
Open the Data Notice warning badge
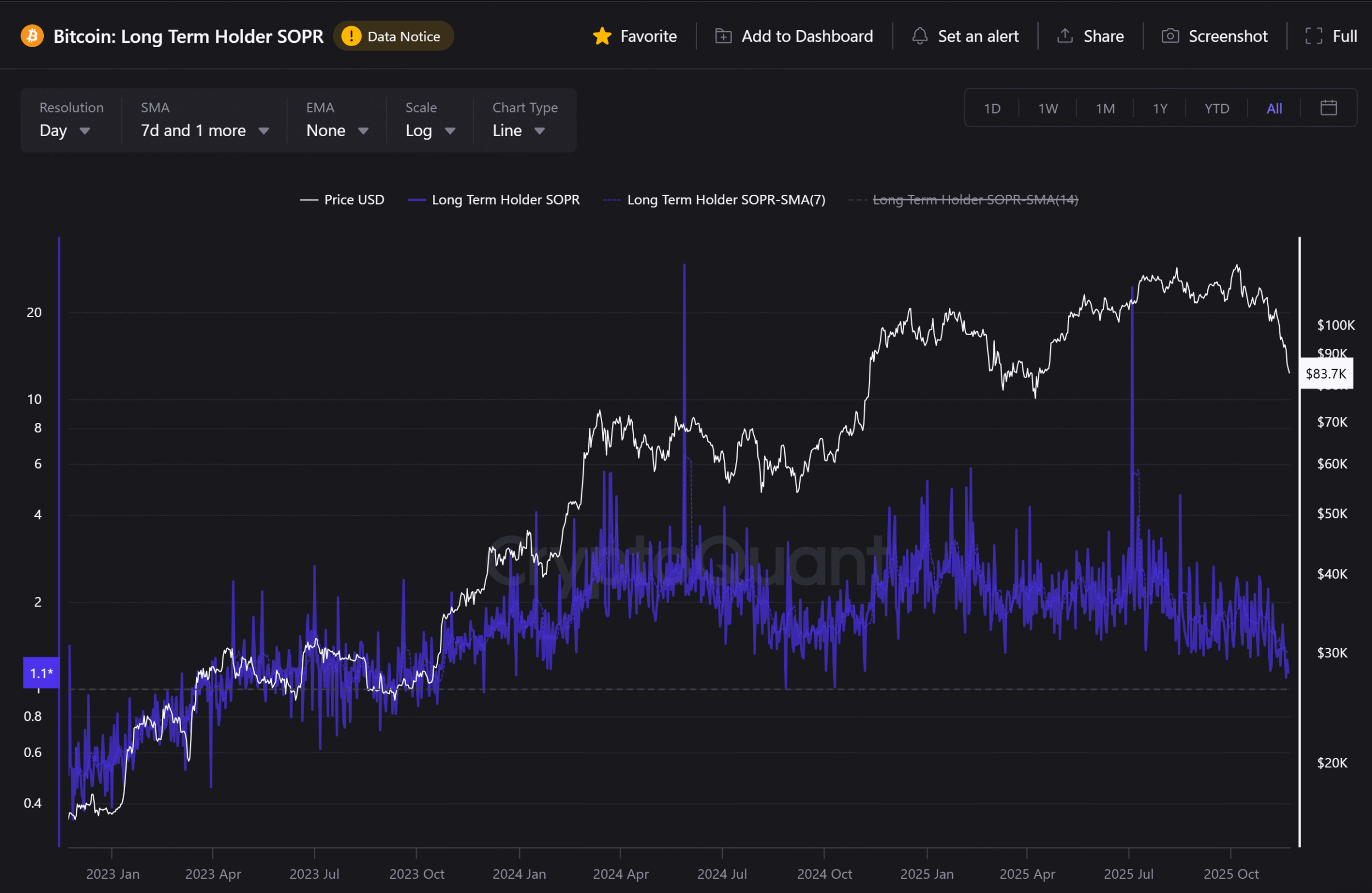pos(393,36)
